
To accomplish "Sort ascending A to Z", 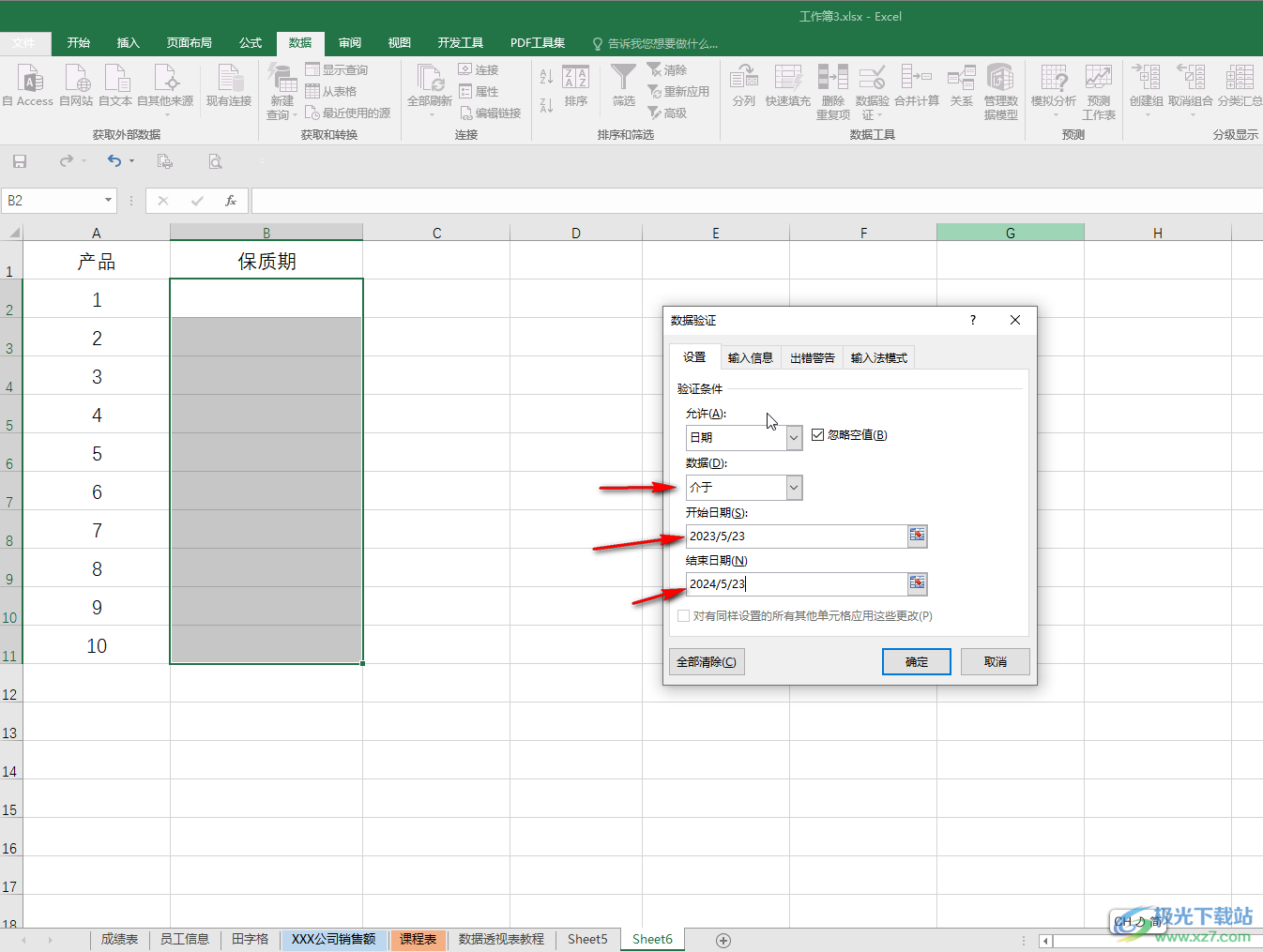I will point(546,77).
